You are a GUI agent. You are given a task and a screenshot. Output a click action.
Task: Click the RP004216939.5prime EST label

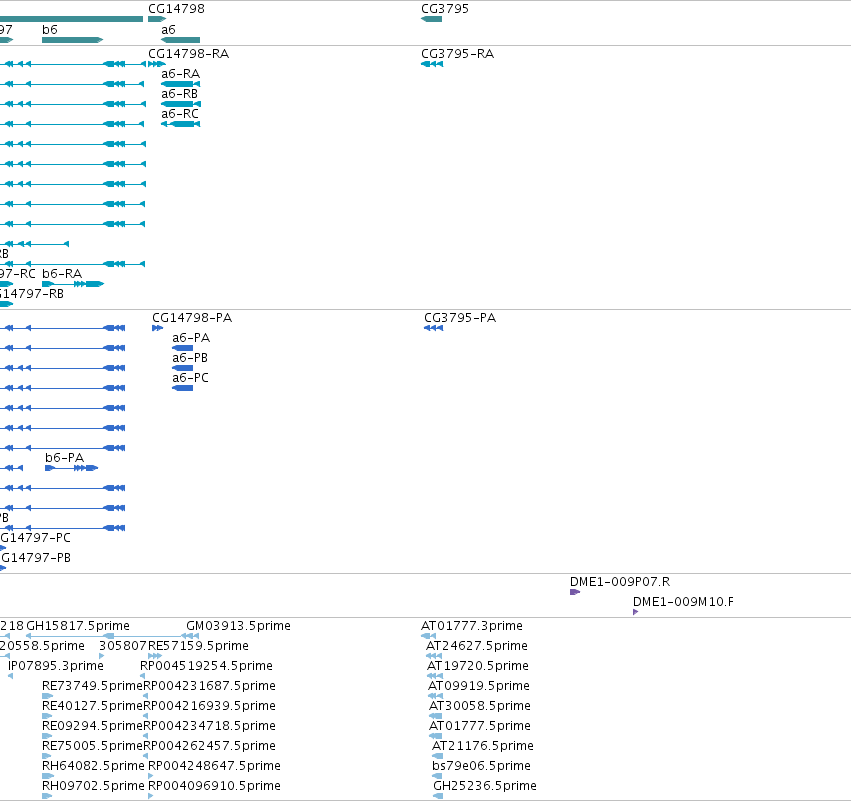pyautogui.click(x=209, y=707)
